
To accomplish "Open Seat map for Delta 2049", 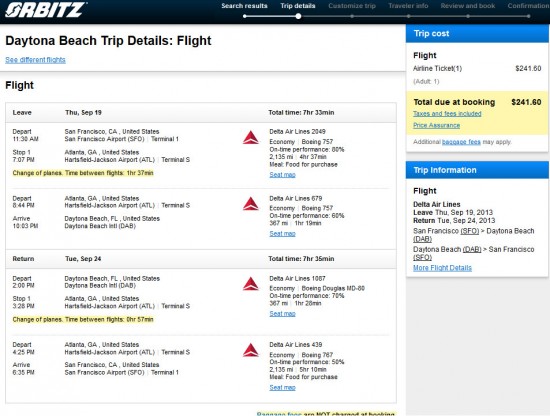I will tap(282, 175).
